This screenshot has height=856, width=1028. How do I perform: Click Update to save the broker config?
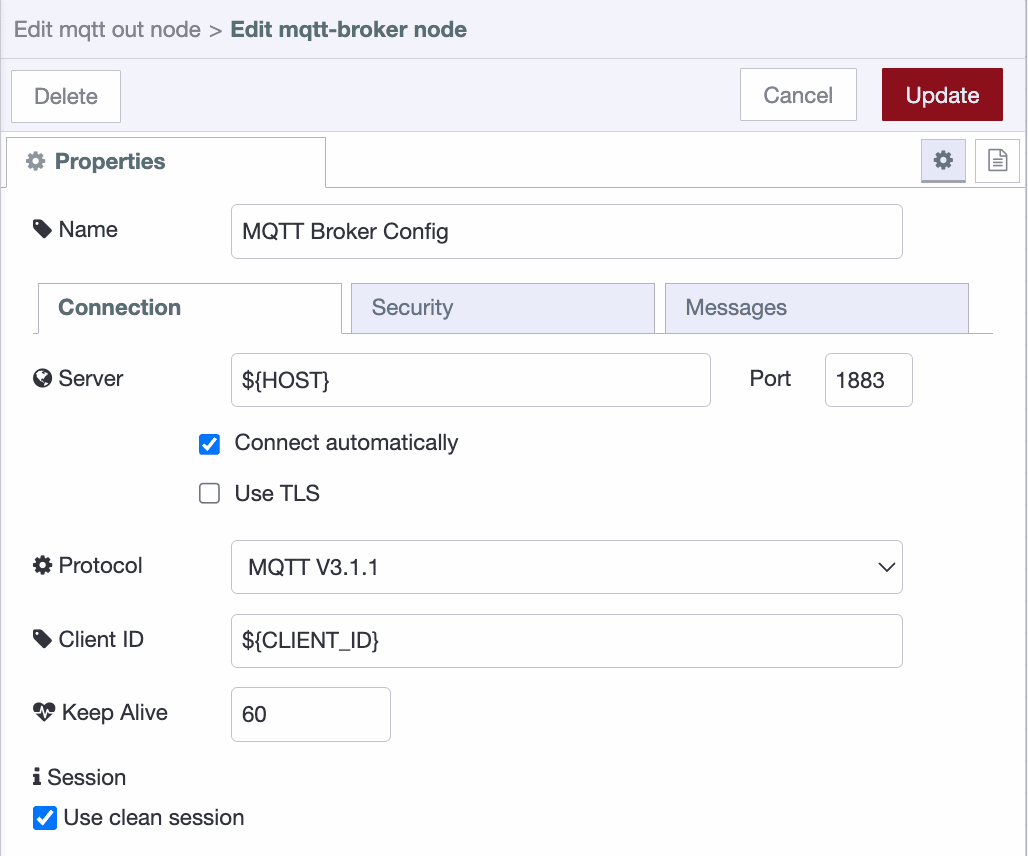click(x=941, y=94)
